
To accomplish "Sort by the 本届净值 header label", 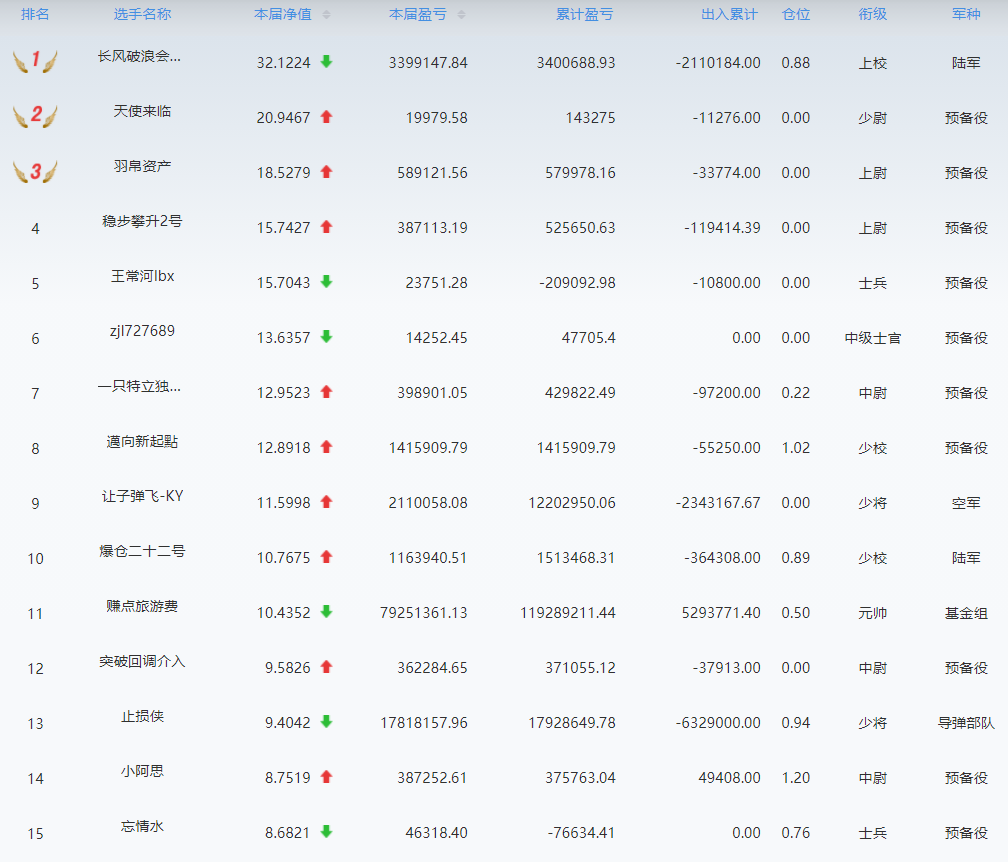I will click(283, 14).
